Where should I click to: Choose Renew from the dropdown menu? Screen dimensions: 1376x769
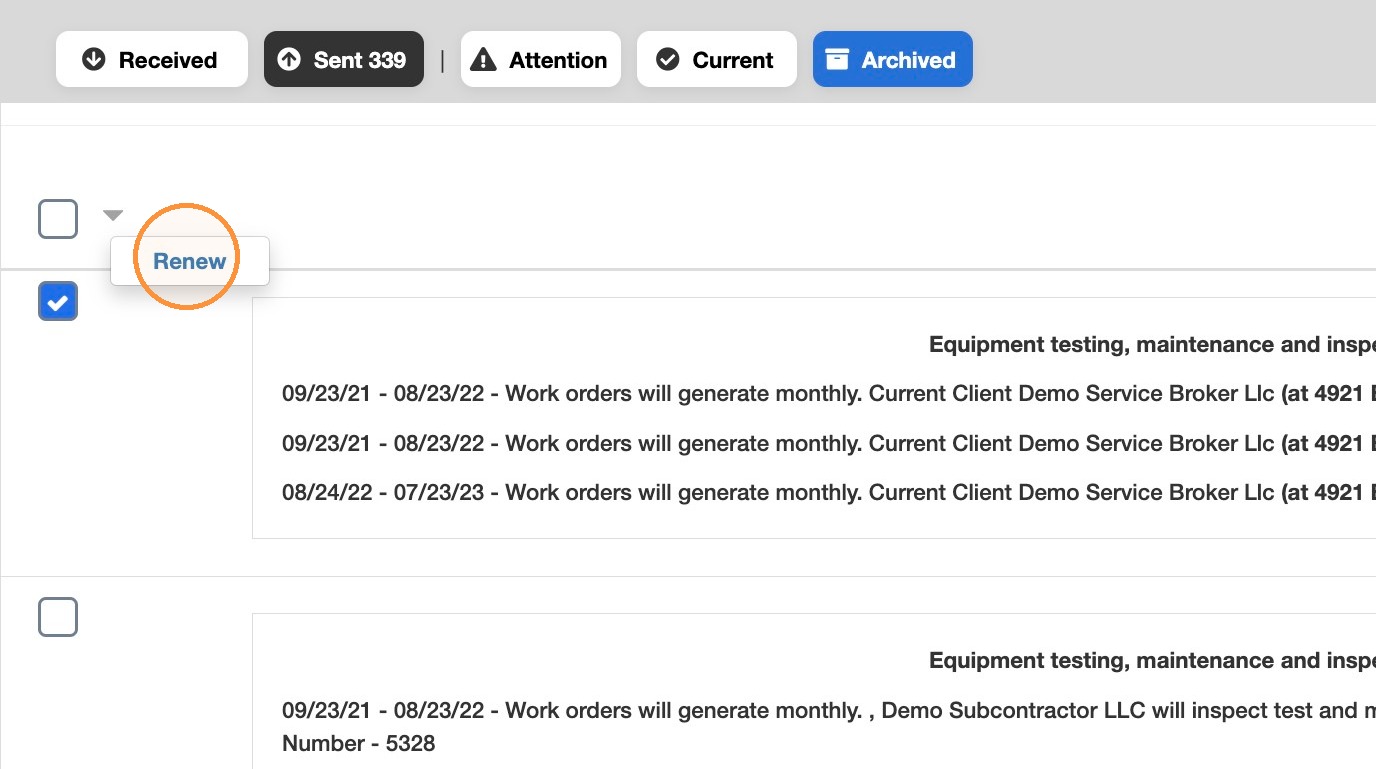(190, 261)
